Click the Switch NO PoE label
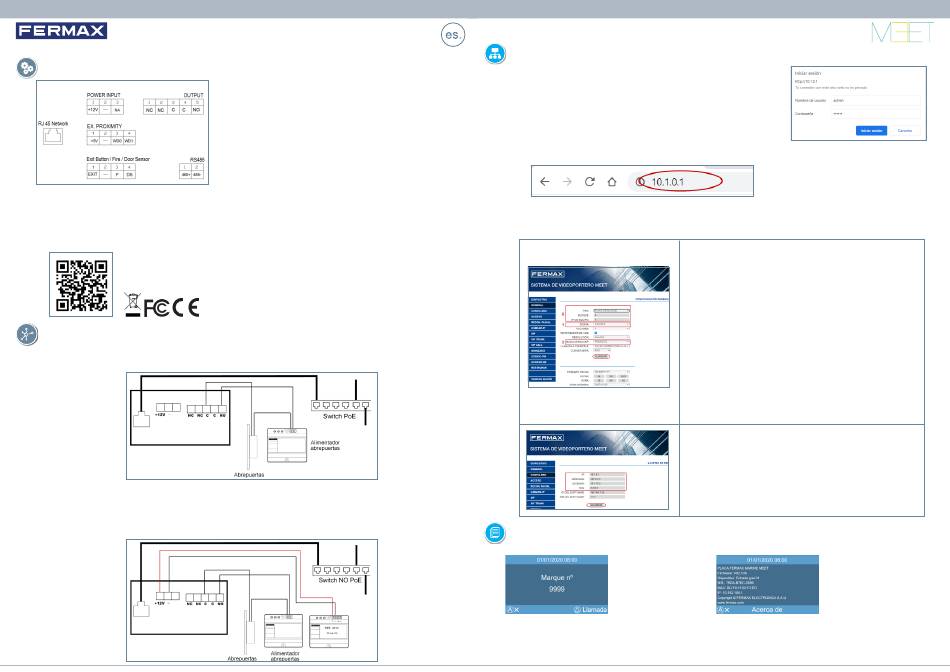 340,580
